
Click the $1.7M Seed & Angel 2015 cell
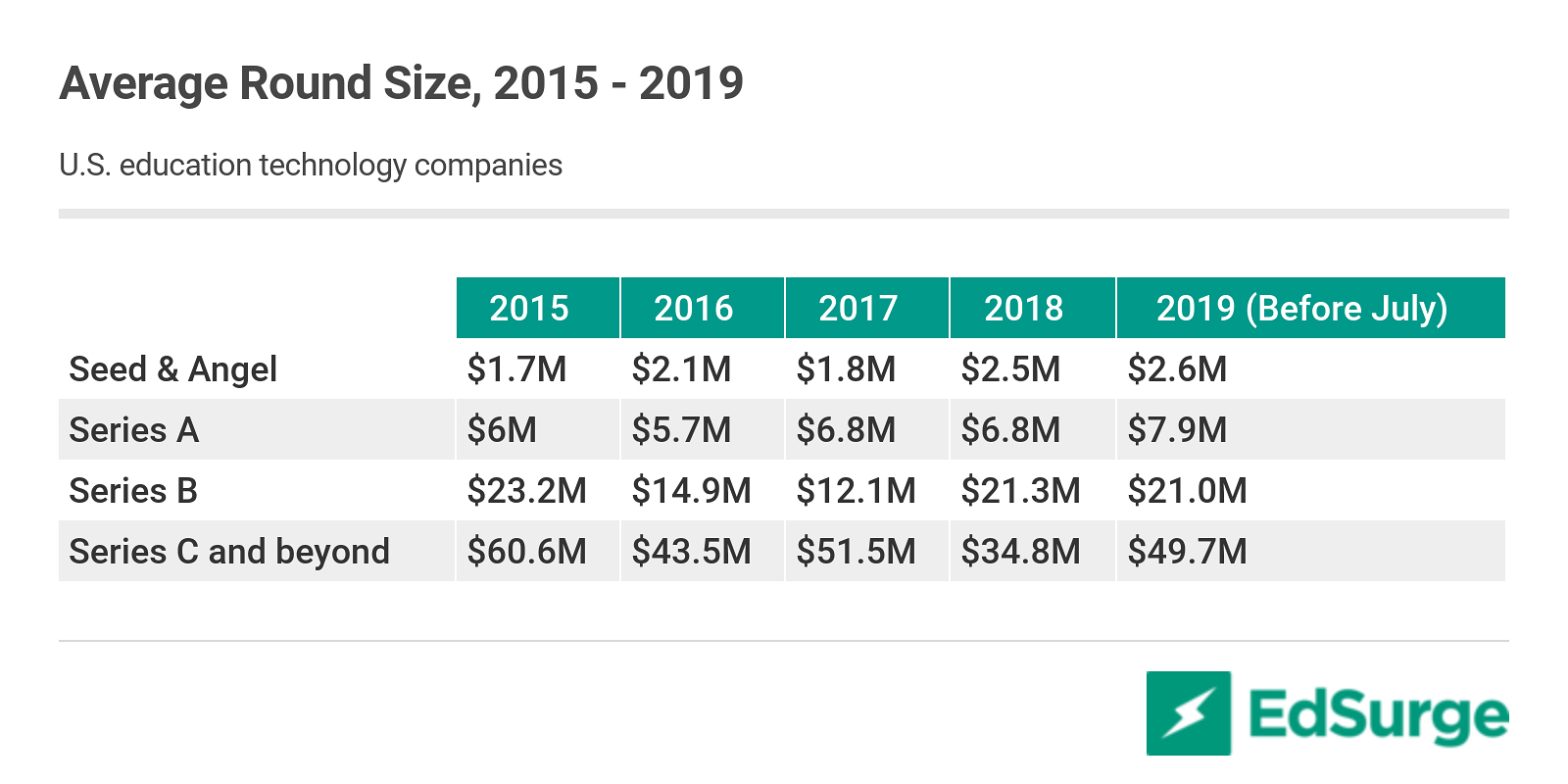click(538, 368)
